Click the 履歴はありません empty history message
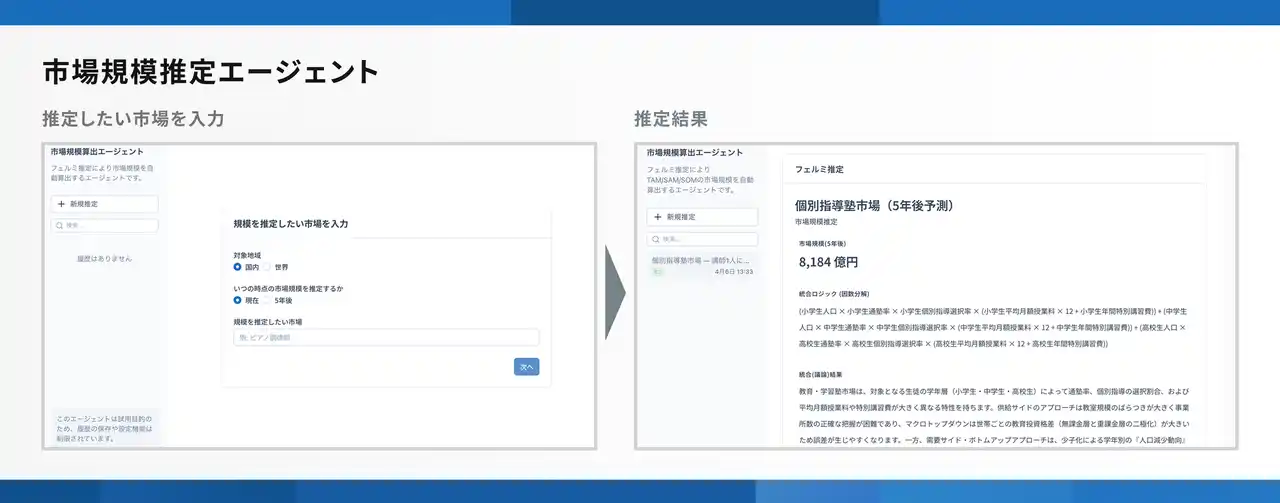Image resolution: width=1280 pixels, height=503 pixels. (104, 259)
